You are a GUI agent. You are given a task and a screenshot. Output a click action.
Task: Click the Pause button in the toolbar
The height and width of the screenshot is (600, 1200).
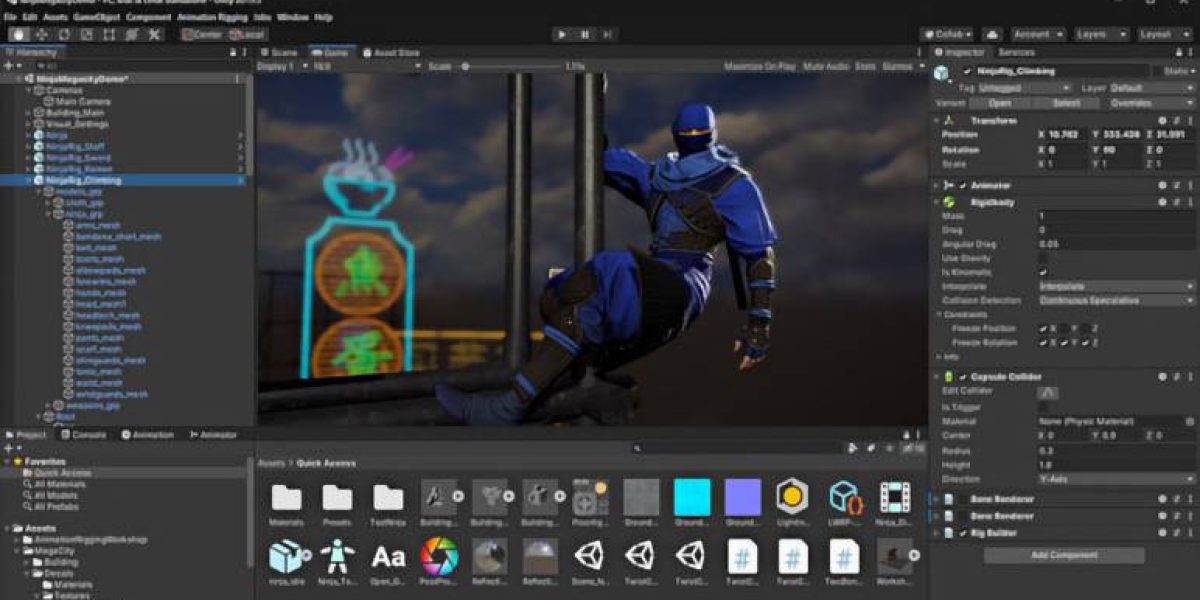pos(585,35)
